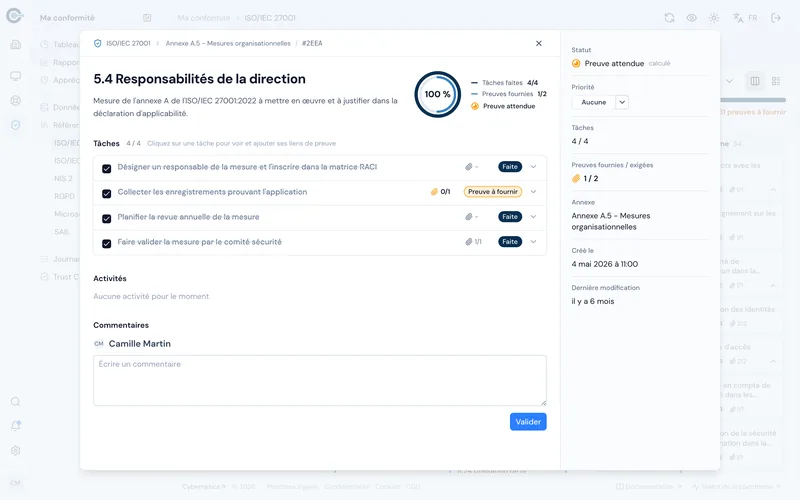Click the #2EEA breadcrumb reference
This screenshot has height=500, width=800.
(312, 43)
